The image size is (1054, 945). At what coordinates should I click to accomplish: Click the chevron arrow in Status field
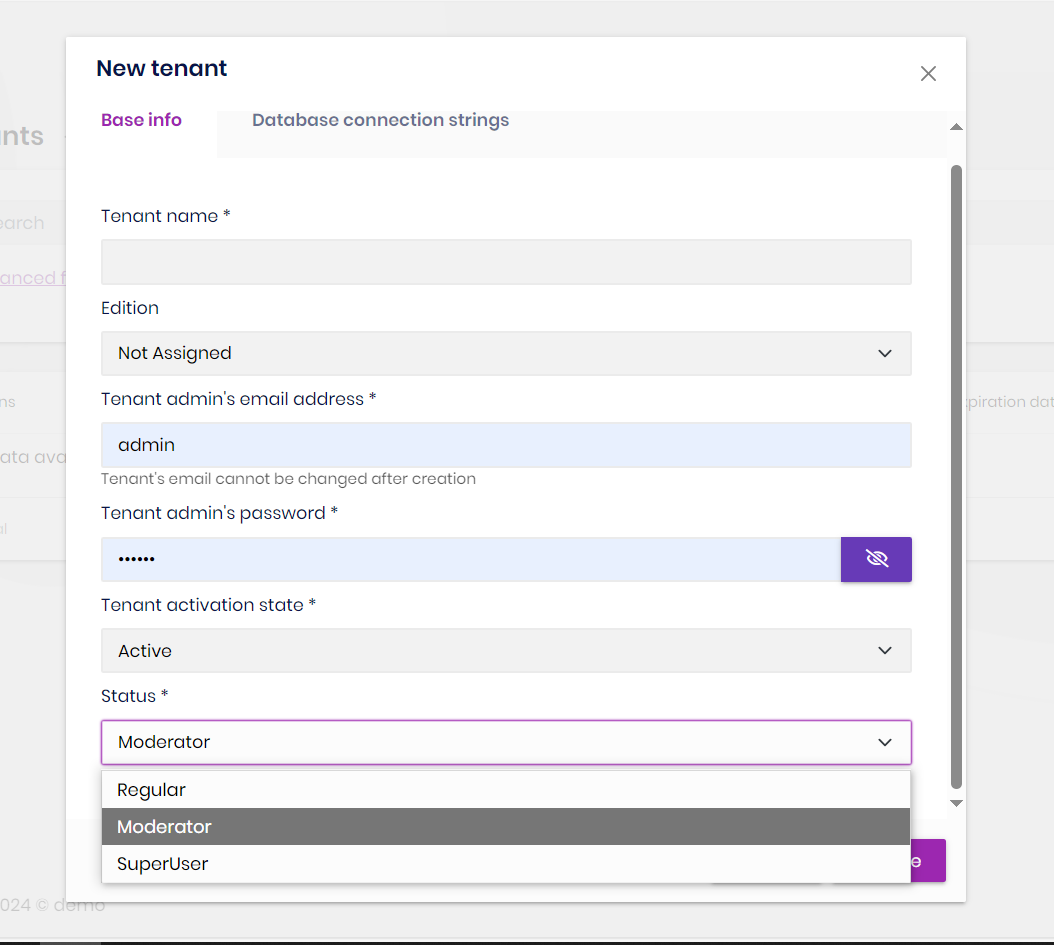[884, 742]
